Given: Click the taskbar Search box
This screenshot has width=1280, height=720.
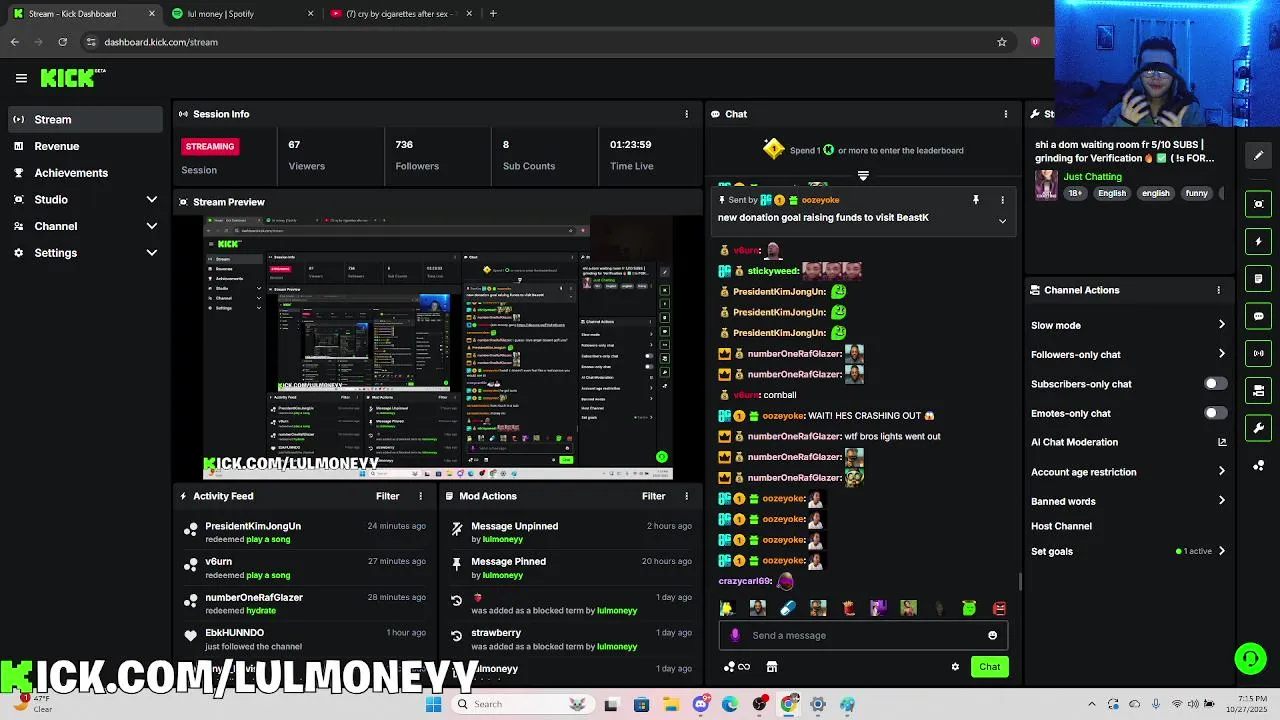Looking at the screenshot, I should pyautogui.click(x=523, y=704).
